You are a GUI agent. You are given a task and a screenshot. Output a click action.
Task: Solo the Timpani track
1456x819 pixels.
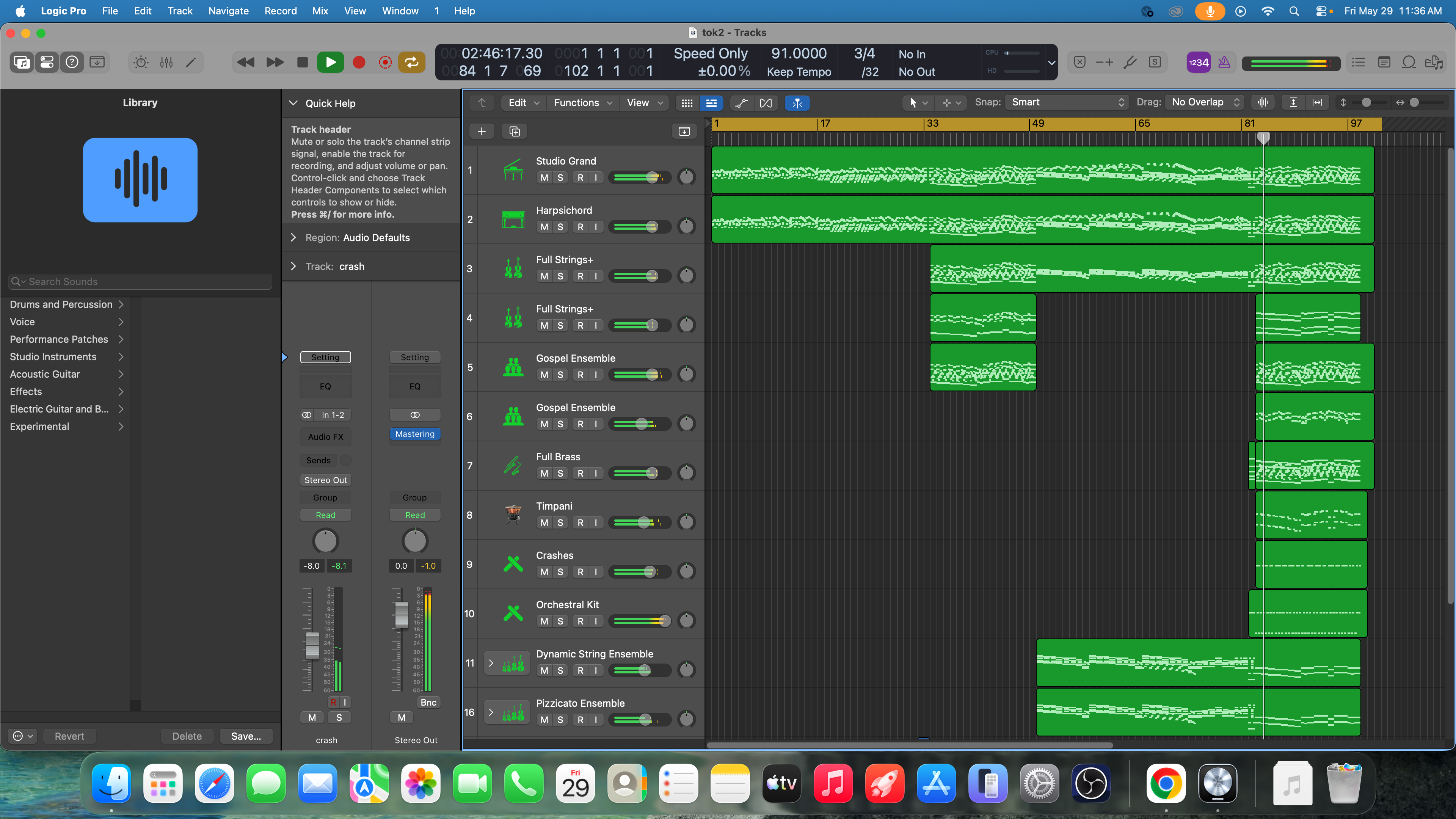click(560, 523)
